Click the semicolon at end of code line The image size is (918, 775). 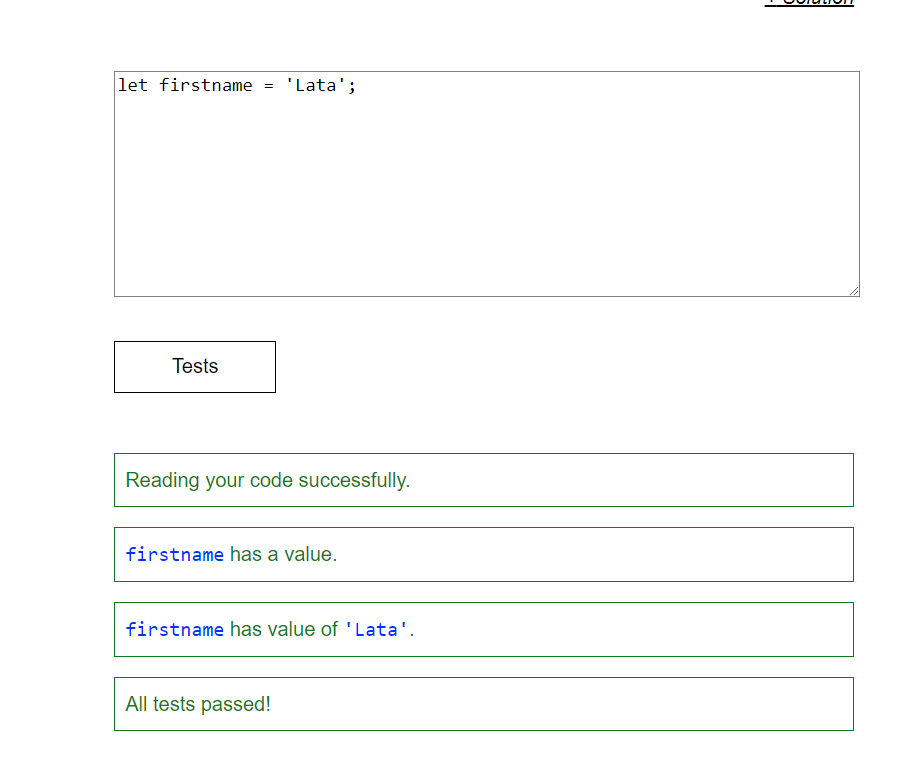(350, 85)
